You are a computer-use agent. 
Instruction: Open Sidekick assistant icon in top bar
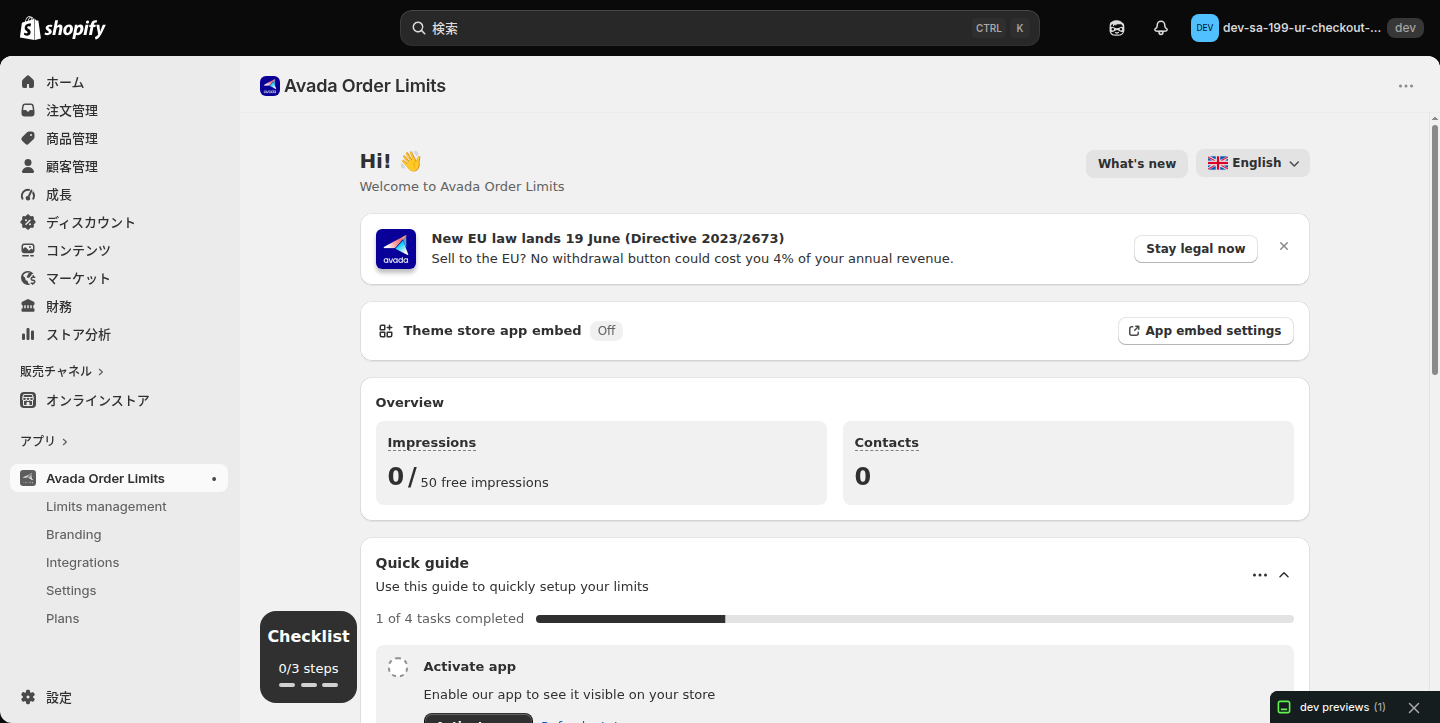tap(1117, 28)
